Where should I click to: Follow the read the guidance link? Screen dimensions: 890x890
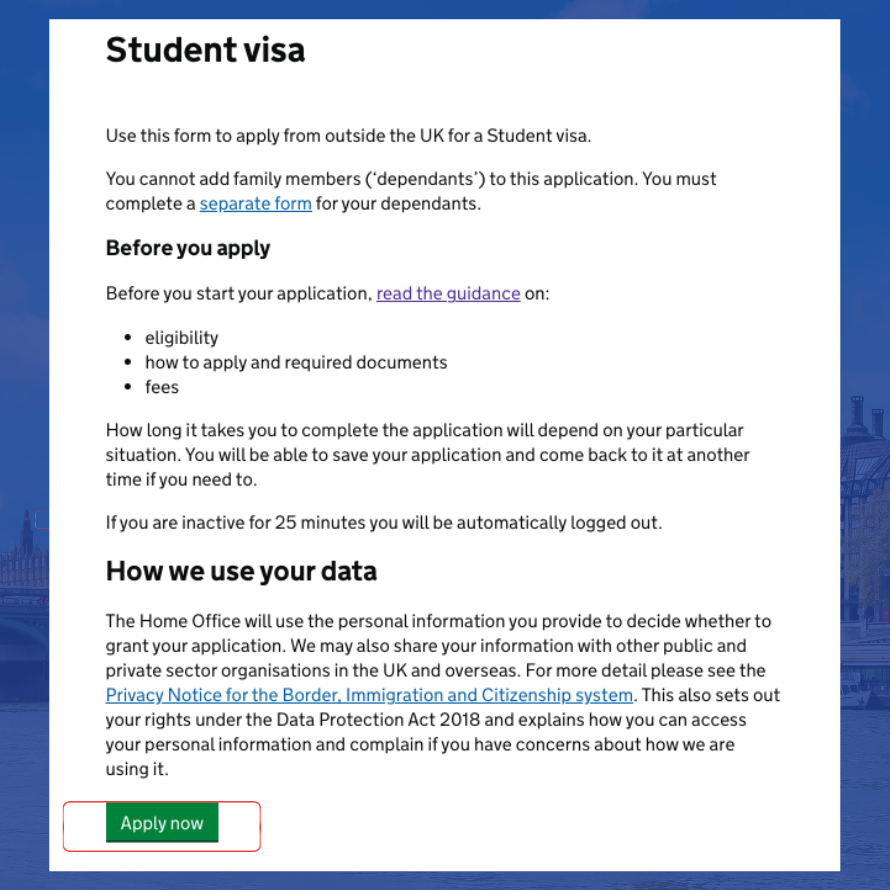[448, 293]
